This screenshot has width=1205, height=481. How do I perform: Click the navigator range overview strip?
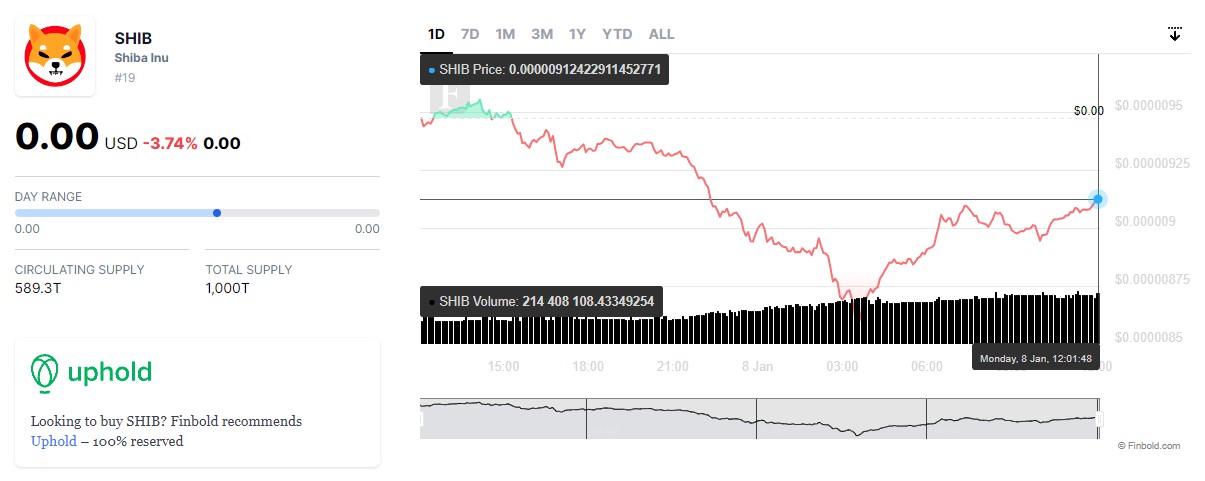tap(758, 419)
